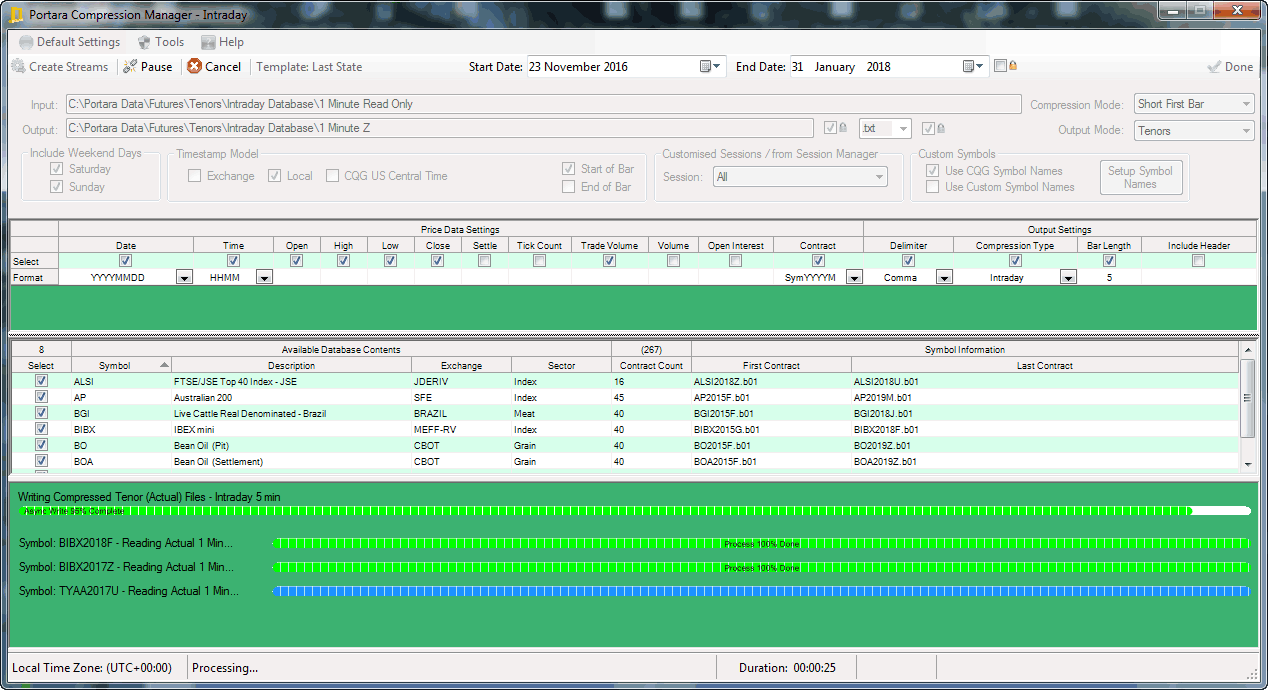Click the blue TYAA2017U progress bar
The width and height of the screenshot is (1268, 690).
(761, 592)
